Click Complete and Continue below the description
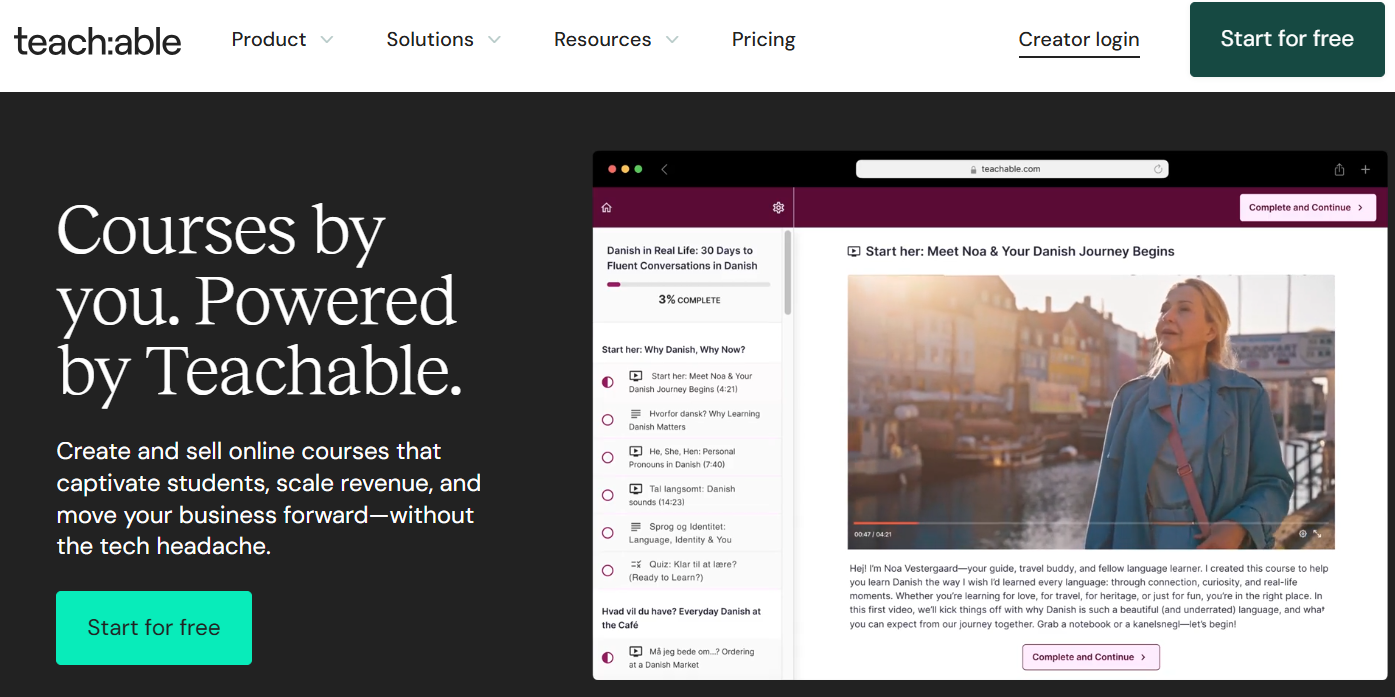Image resolution: width=1395 pixels, height=697 pixels. (x=1091, y=657)
